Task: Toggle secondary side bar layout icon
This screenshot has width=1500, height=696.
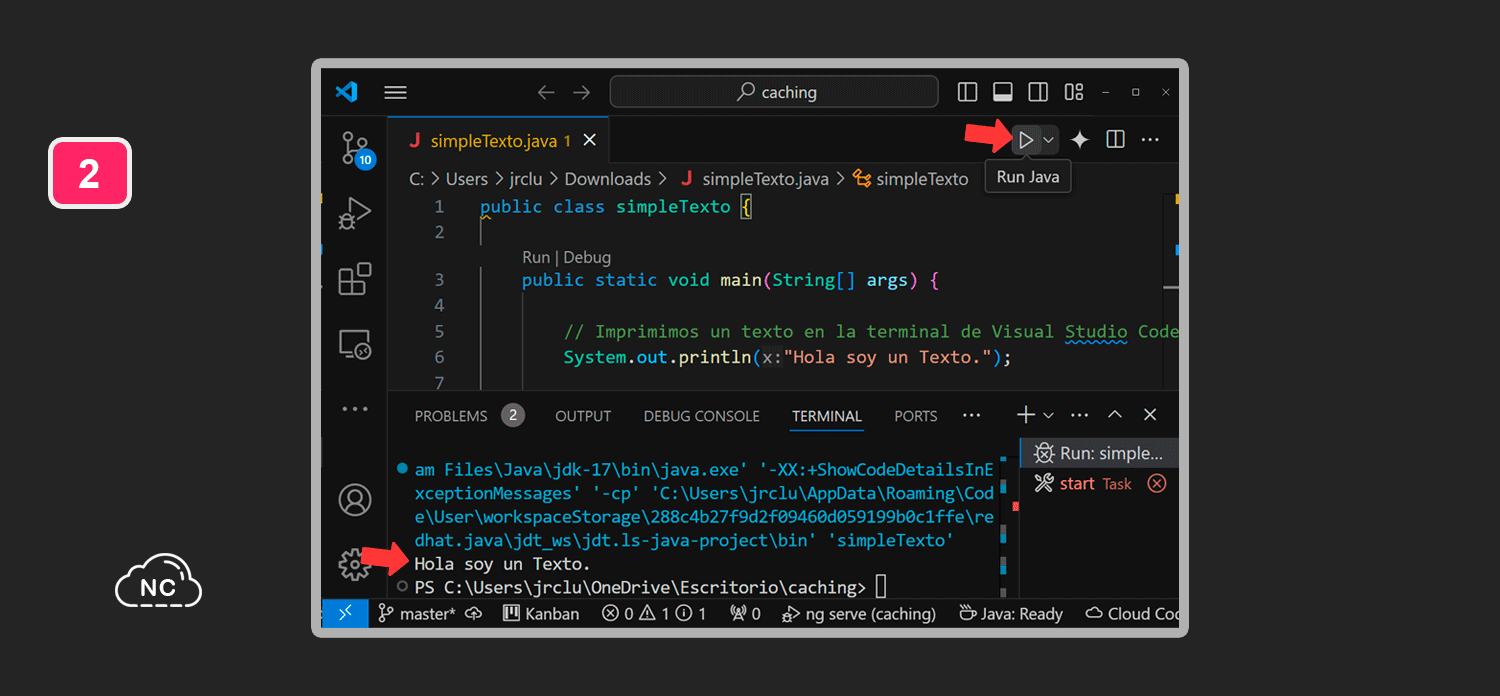Action: point(1038,92)
